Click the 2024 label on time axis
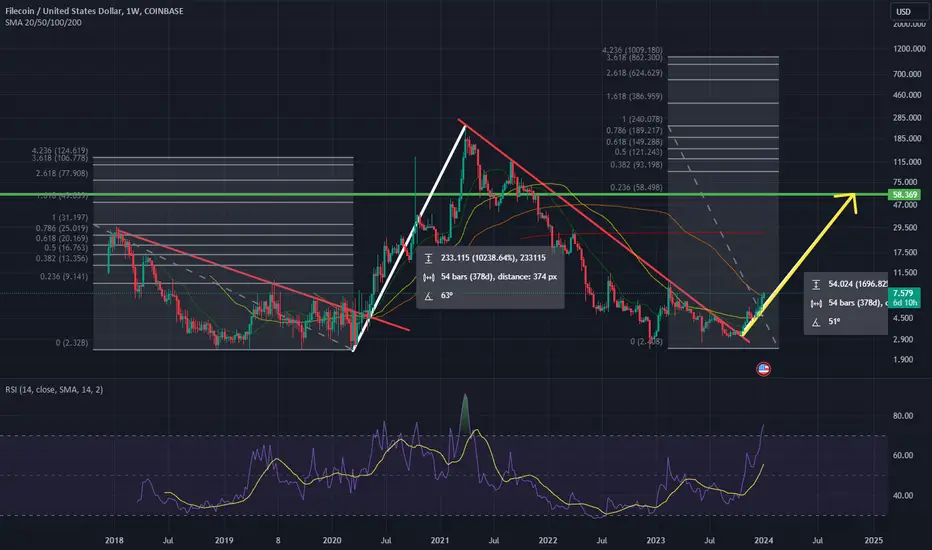 click(764, 540)
